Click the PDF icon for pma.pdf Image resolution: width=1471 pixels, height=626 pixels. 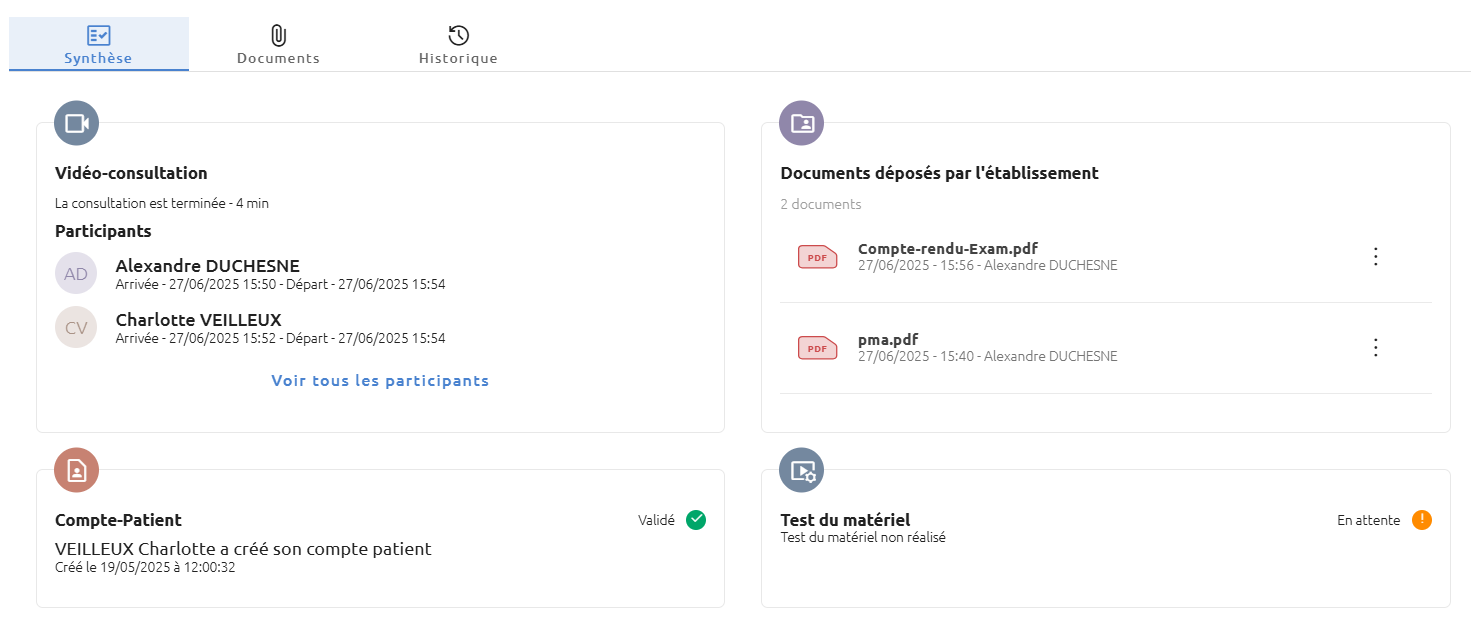tap(817, 348)
